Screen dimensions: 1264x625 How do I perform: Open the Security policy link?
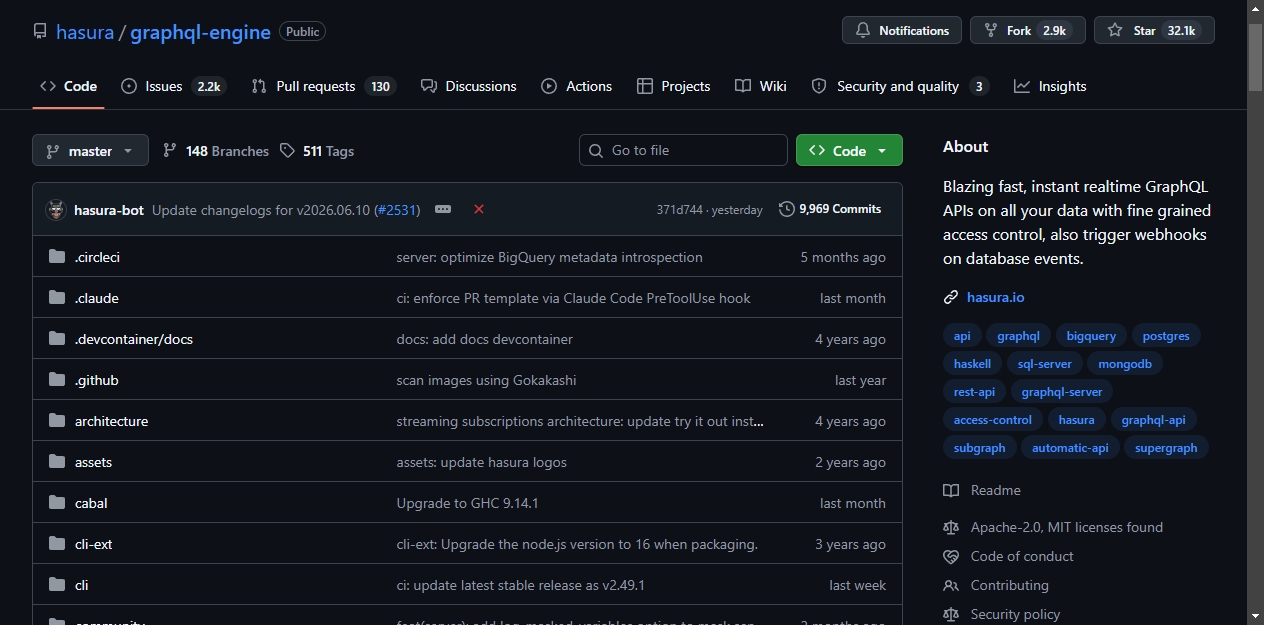tap(1002, 614)
